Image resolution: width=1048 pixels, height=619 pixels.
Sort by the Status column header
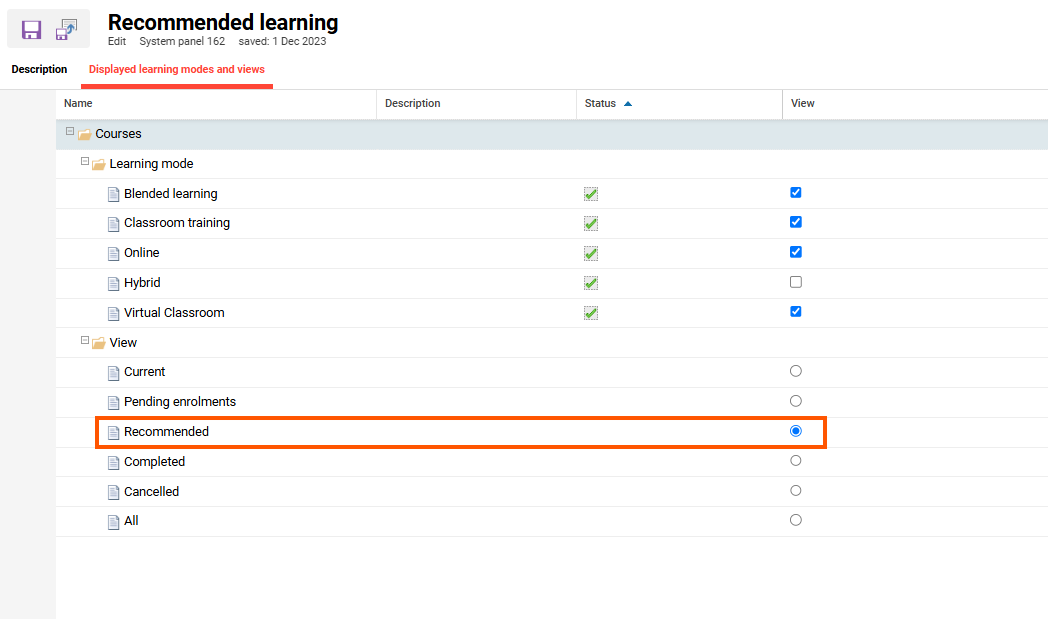click(601, 104)
